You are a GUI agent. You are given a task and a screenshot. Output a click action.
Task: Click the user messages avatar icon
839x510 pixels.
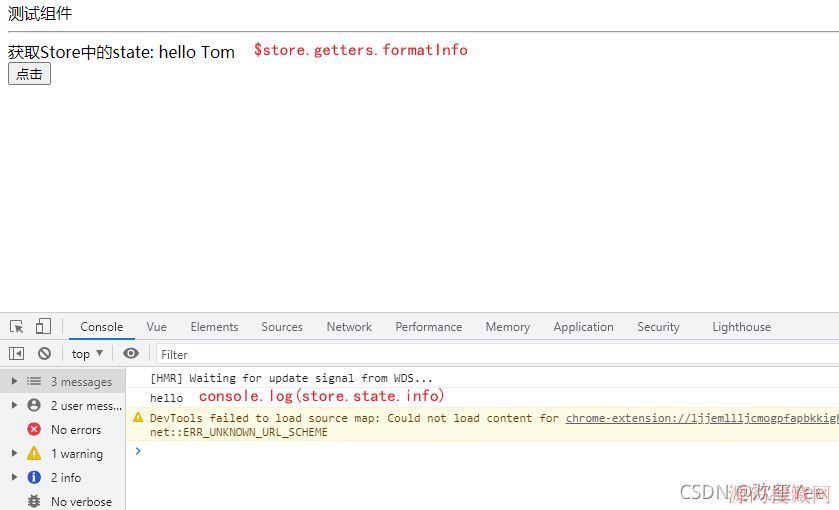point(34,405)
